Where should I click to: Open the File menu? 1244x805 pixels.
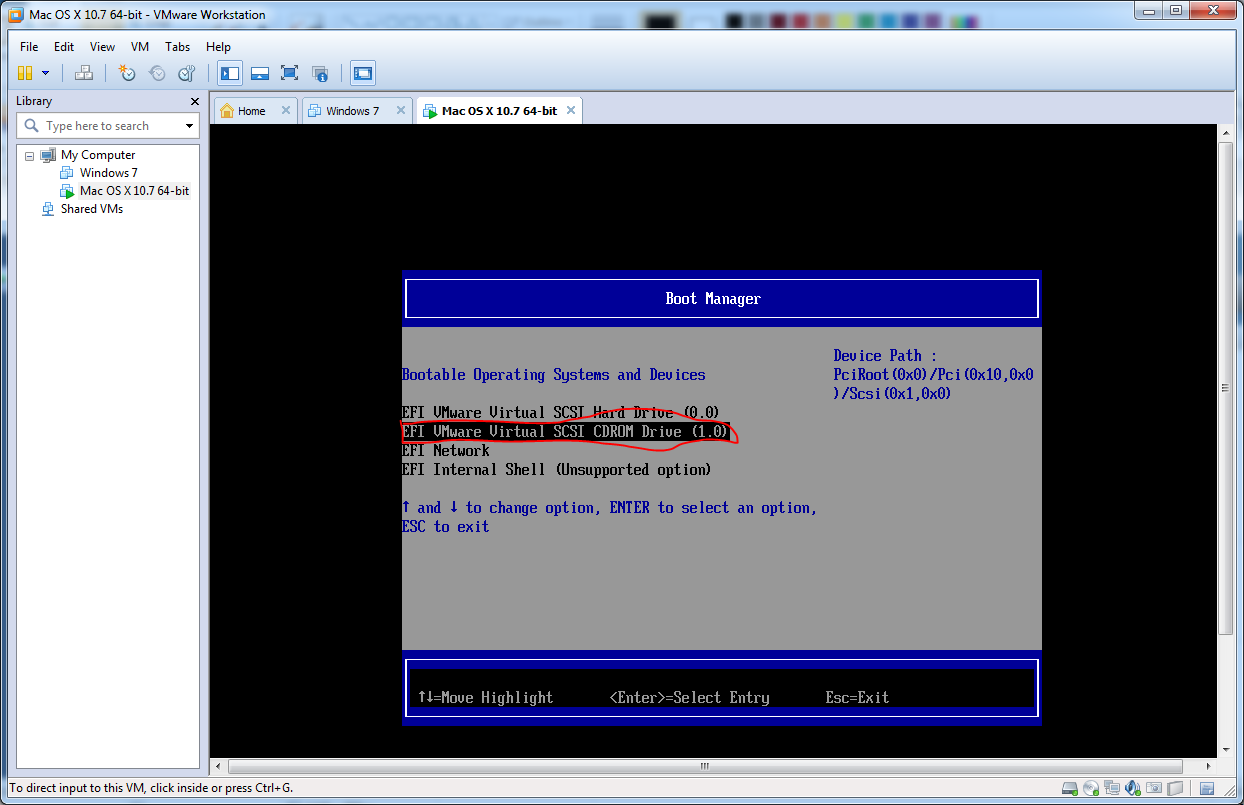click(x=29, y=47)
